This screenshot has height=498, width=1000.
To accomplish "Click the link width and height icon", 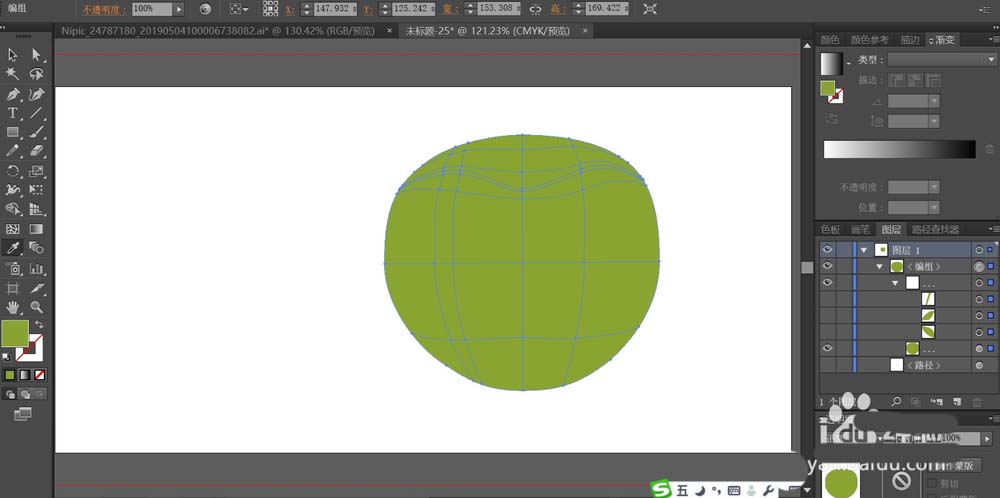I will coord(536,9).
